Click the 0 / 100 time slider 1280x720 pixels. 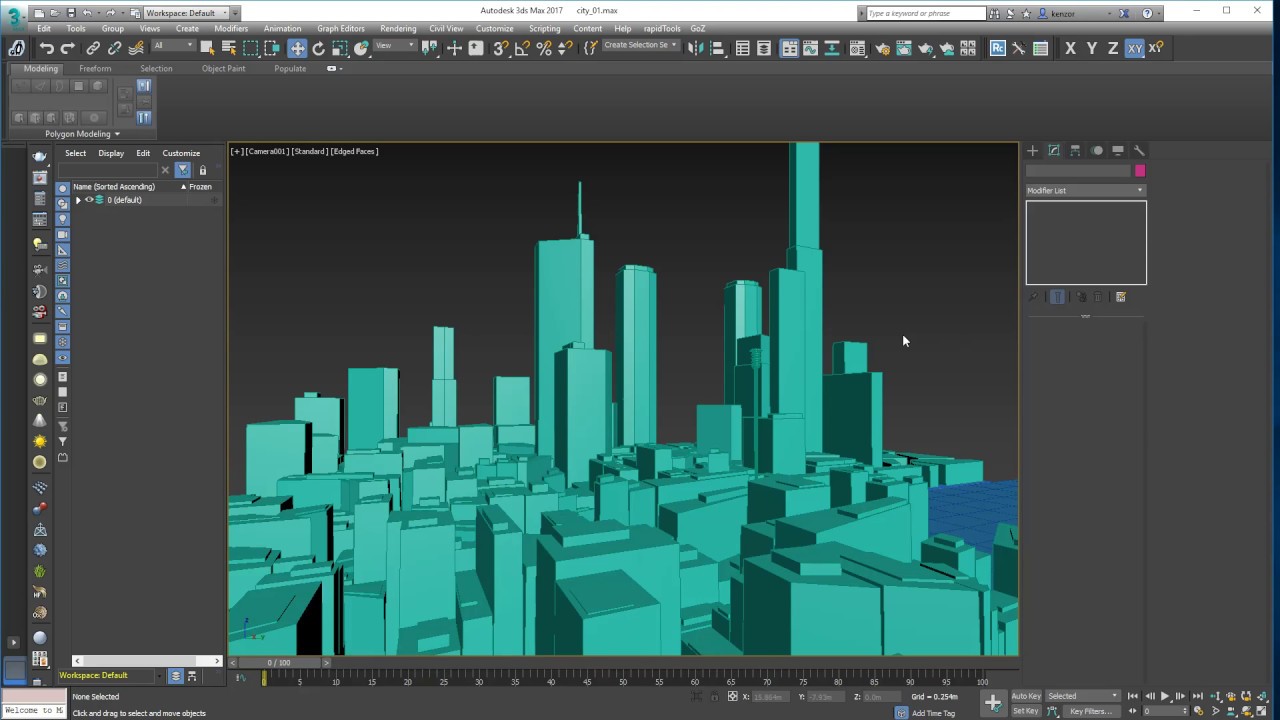coord(279,662)
